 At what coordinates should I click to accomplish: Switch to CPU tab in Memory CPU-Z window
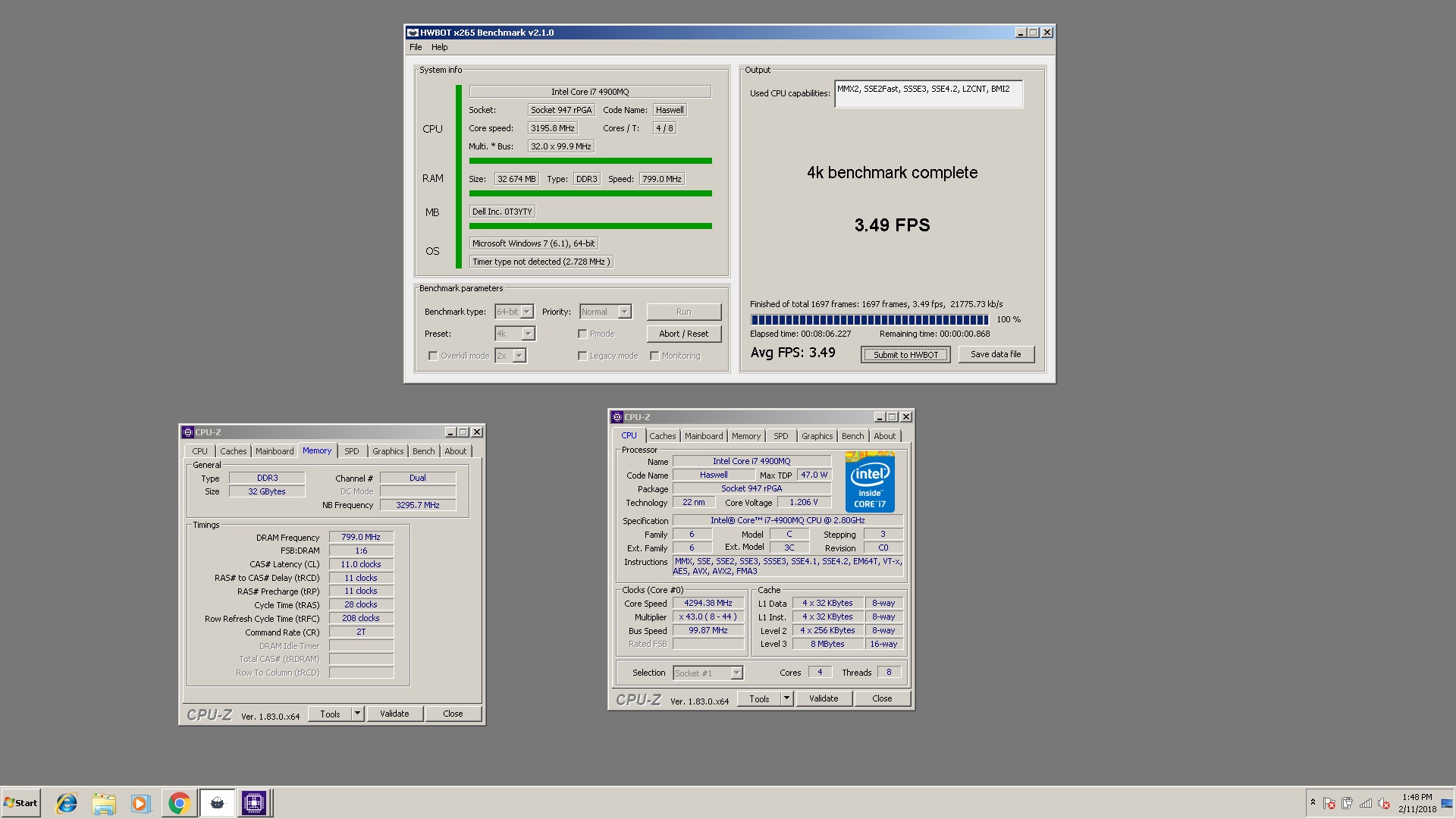(x=199, y=451)
